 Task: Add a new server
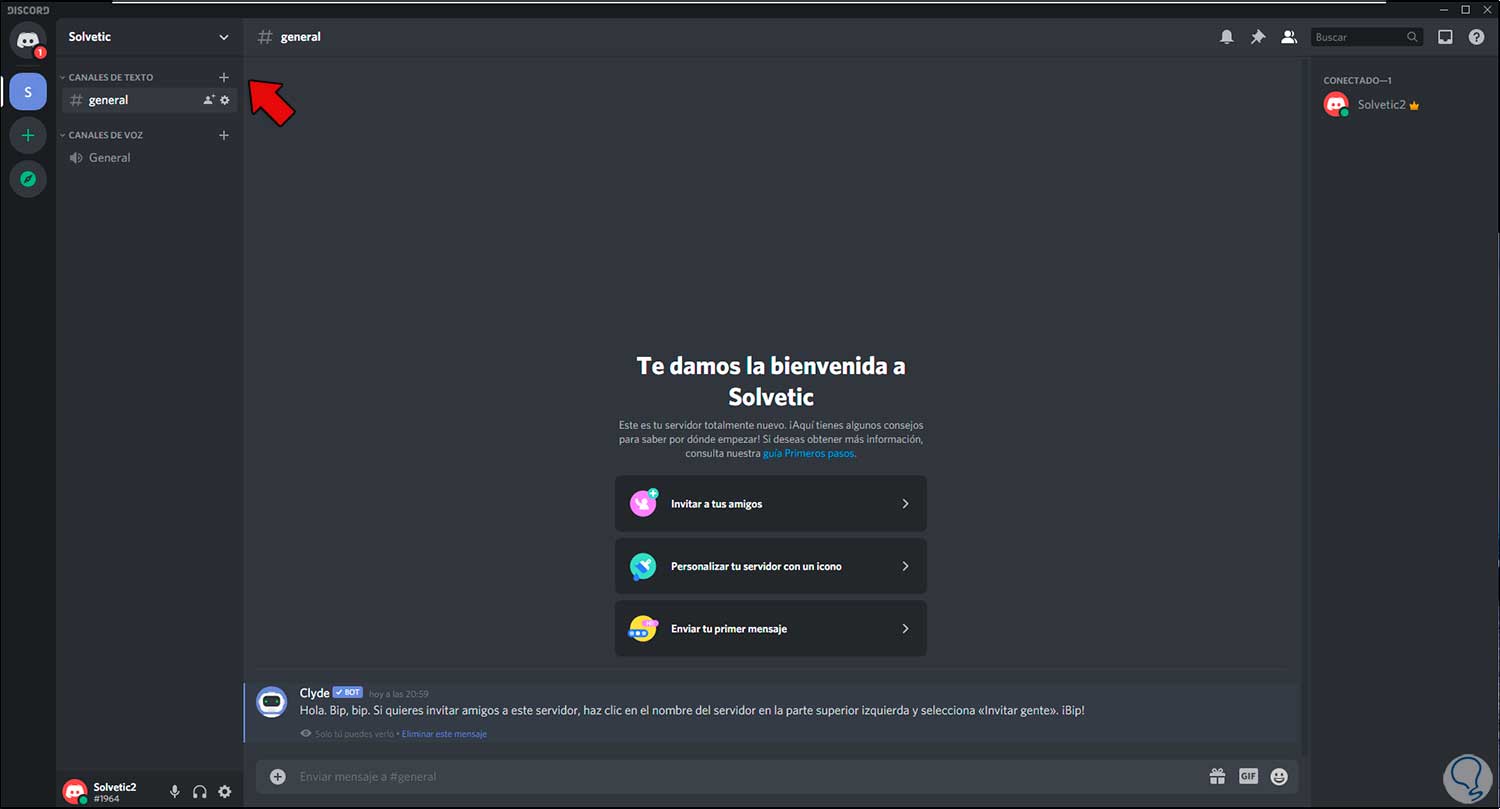[28, 135]
